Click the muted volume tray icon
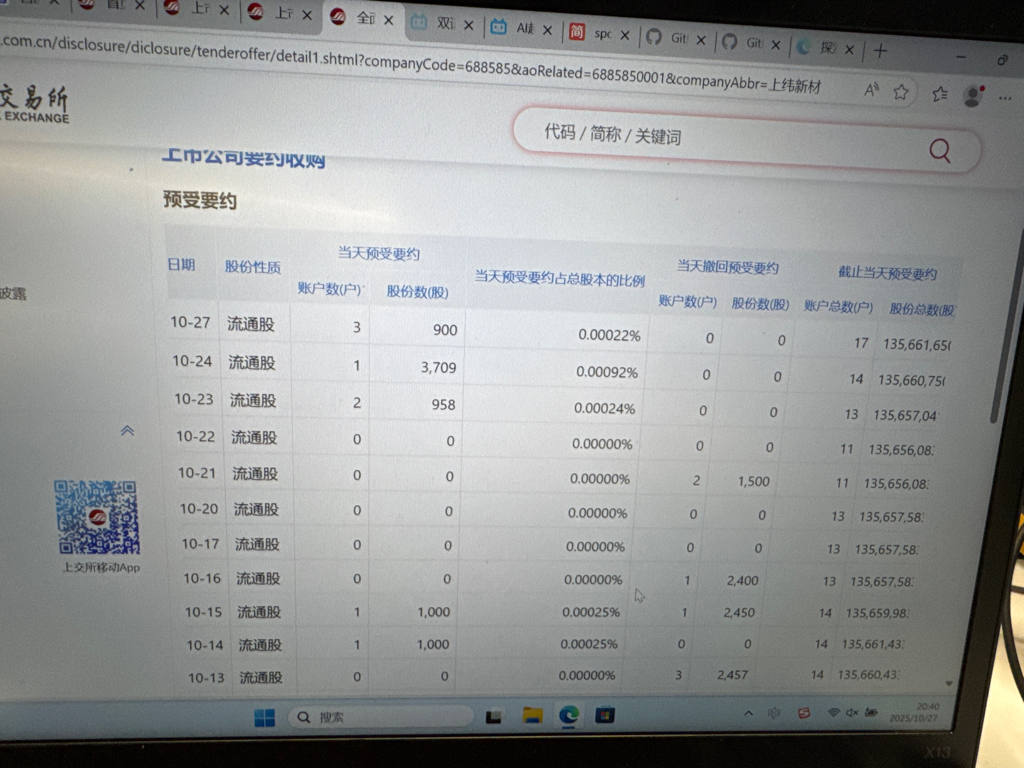The height and width of the screenshot is (768, 1024). 852,712
